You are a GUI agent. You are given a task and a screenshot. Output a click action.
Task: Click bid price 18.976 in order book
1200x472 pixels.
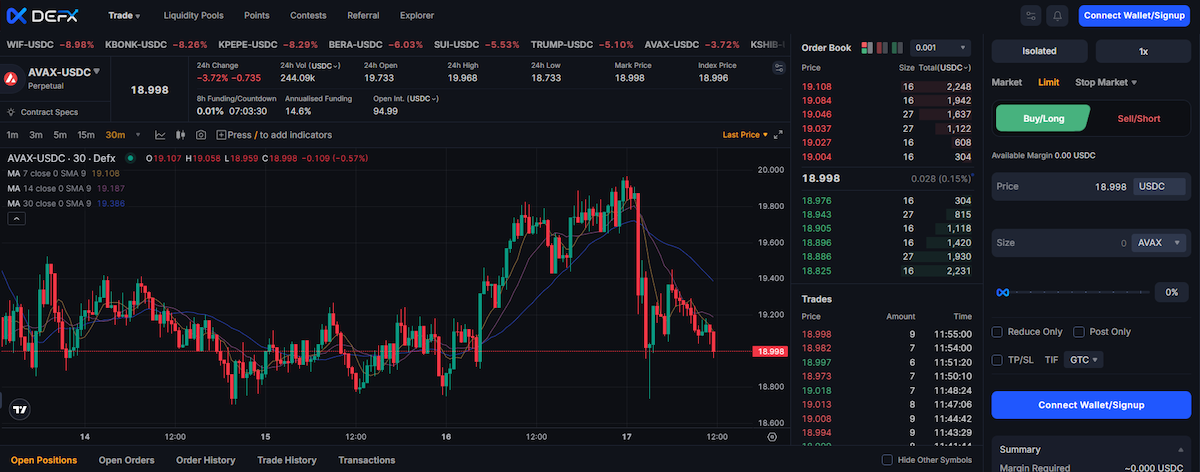coord(817,200)
